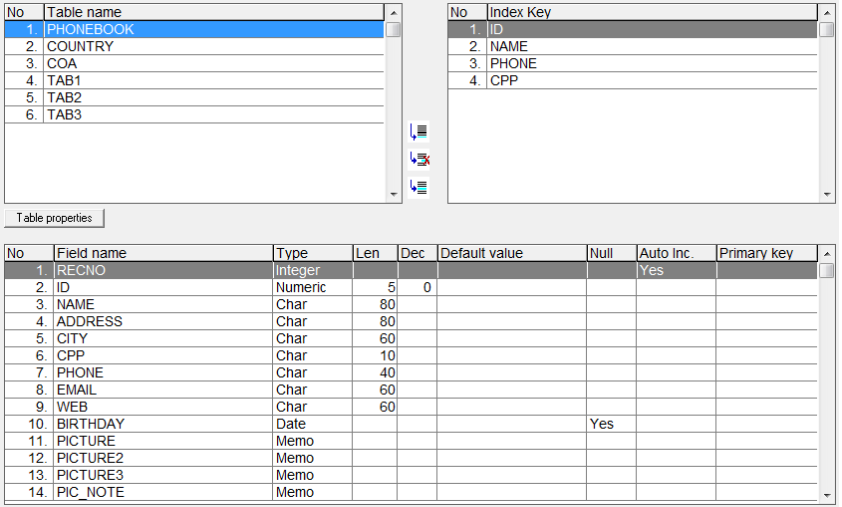This screenshot has height=507, width=842.
Task: Click the Numeric type cell of ID
Action: [313, 287]
